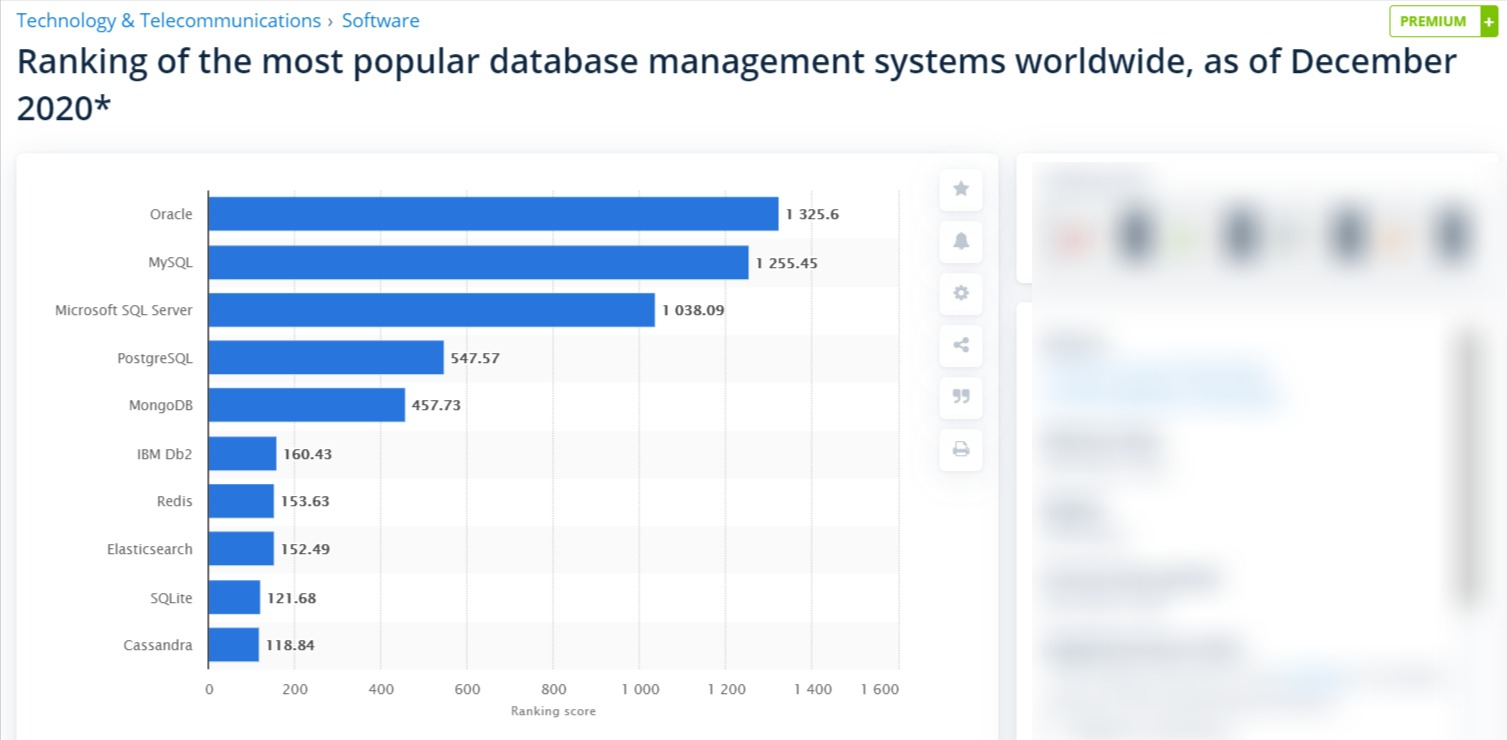
Task: Click the SQLite axis label
Action: (171, 597)
